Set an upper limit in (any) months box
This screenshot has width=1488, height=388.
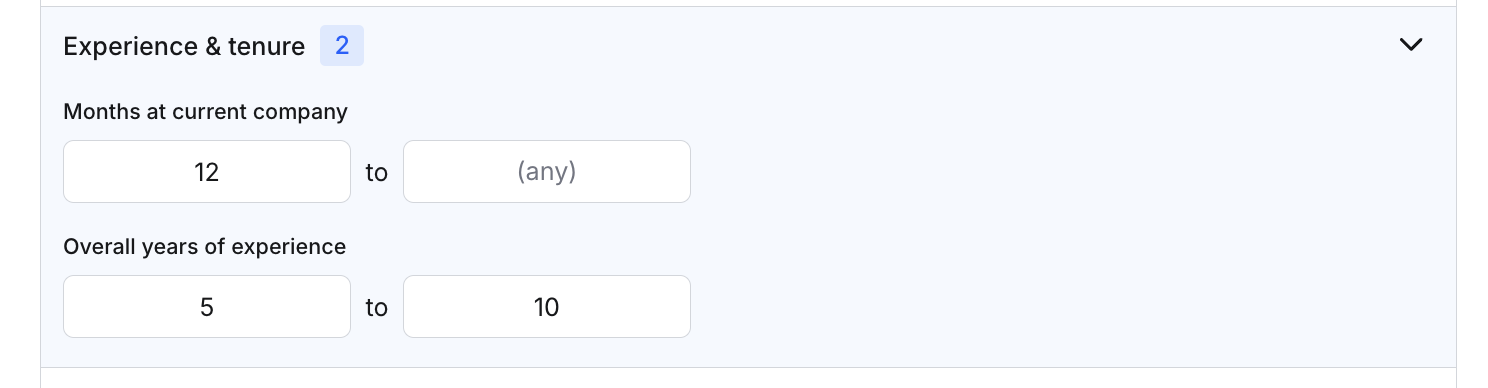[x=547, y=172]
